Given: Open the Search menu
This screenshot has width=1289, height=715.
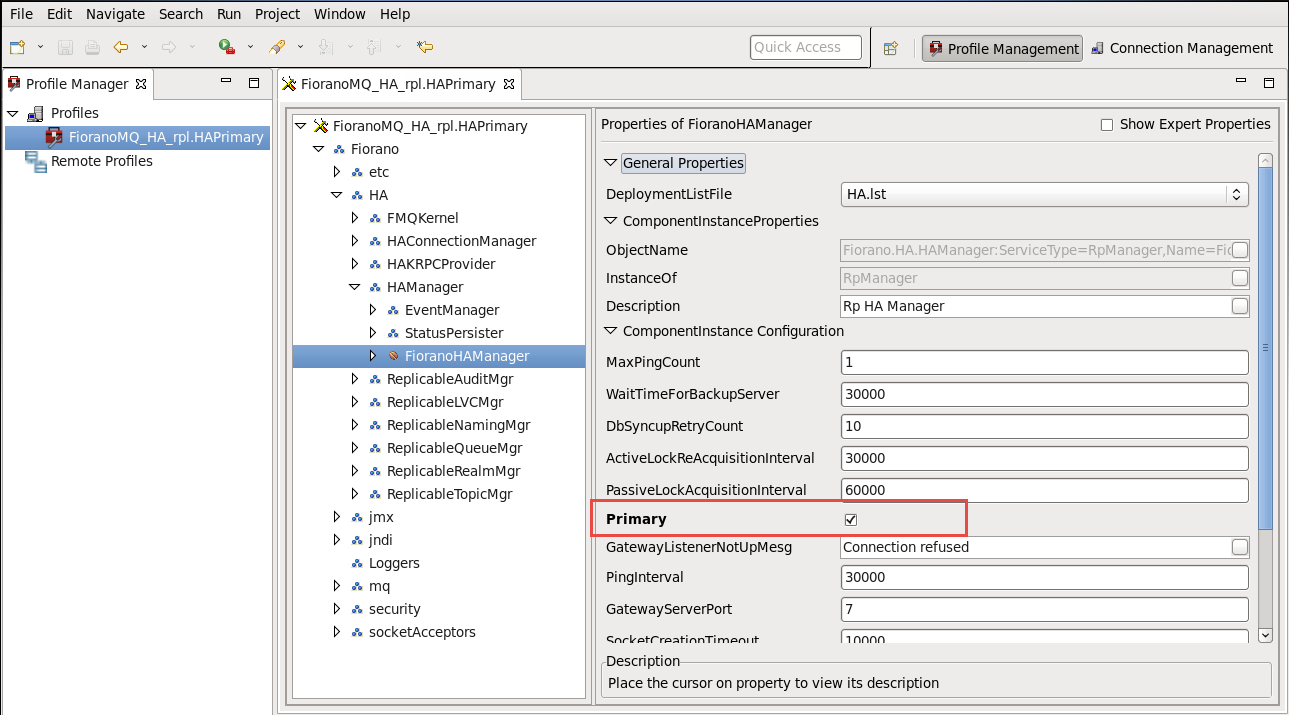Looking at the screenshot, I should 181,14.
